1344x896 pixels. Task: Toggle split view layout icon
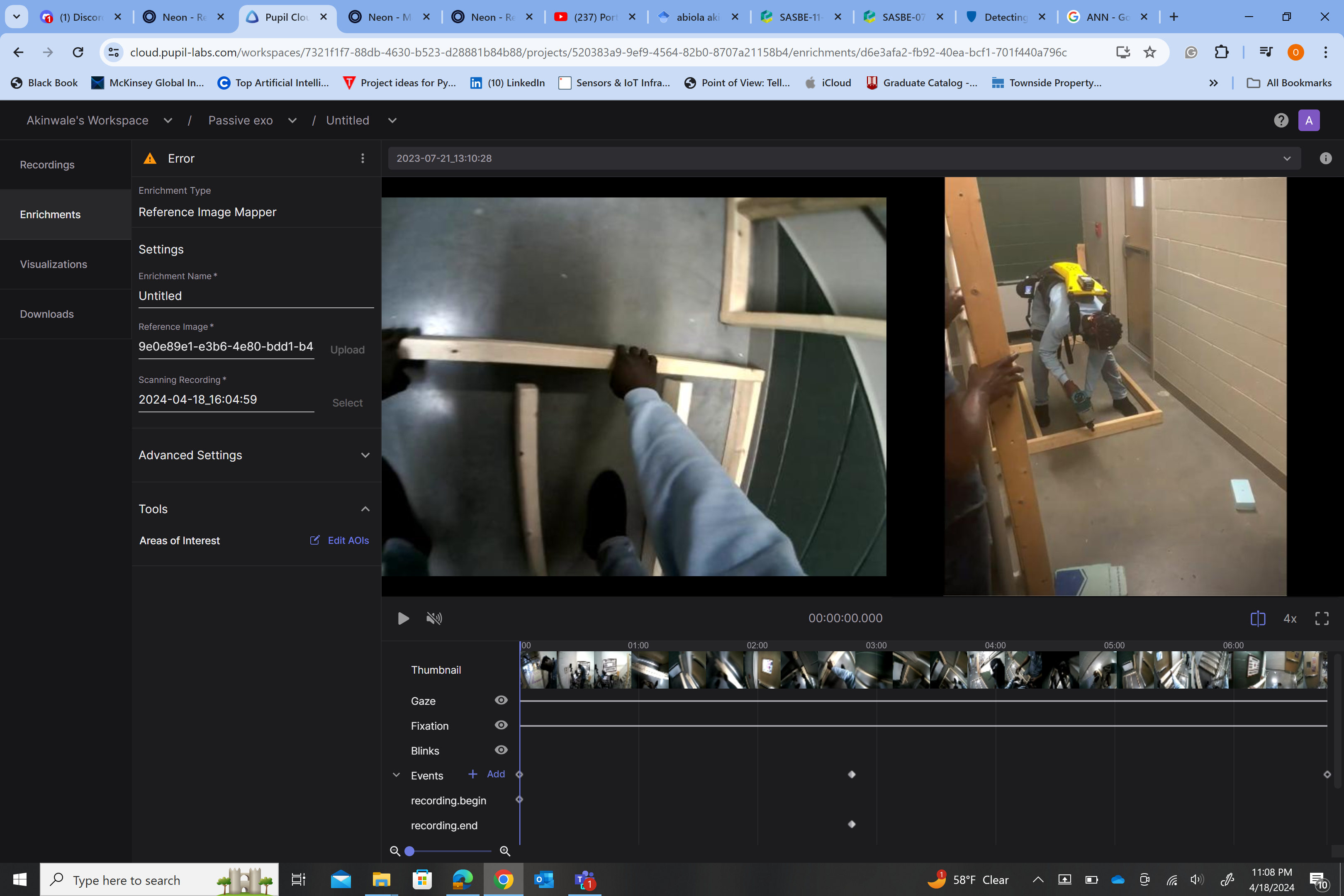coord(1257,618)
